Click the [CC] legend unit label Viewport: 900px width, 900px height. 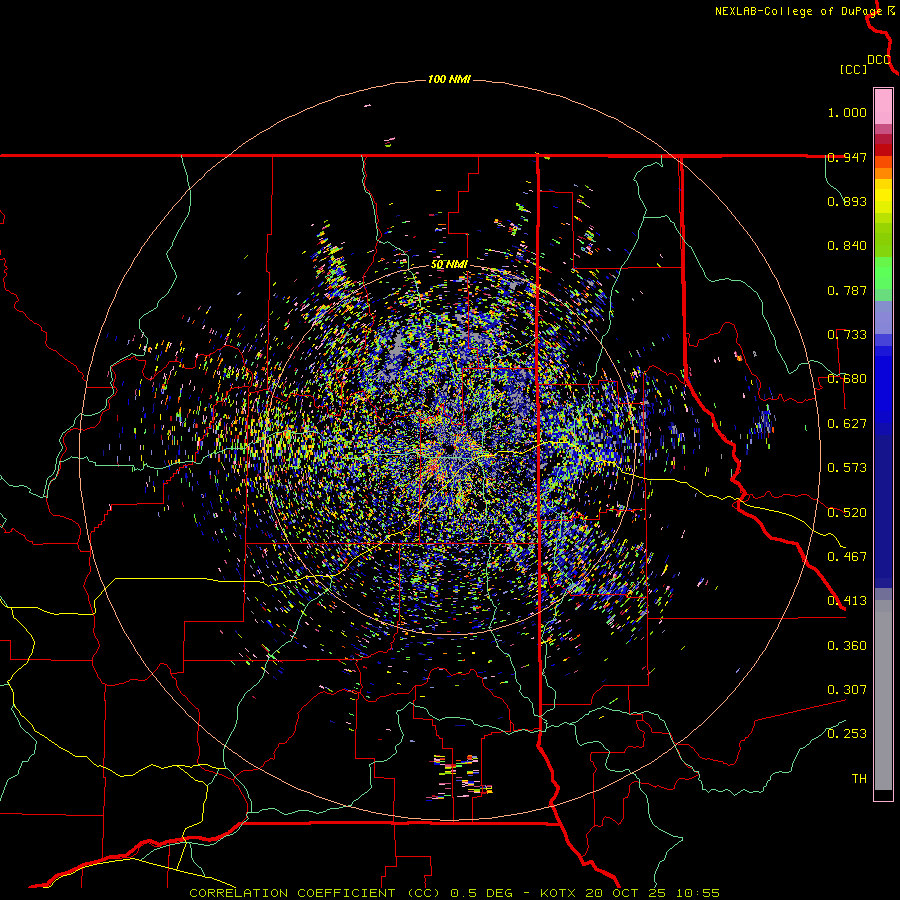pos(853,69)
